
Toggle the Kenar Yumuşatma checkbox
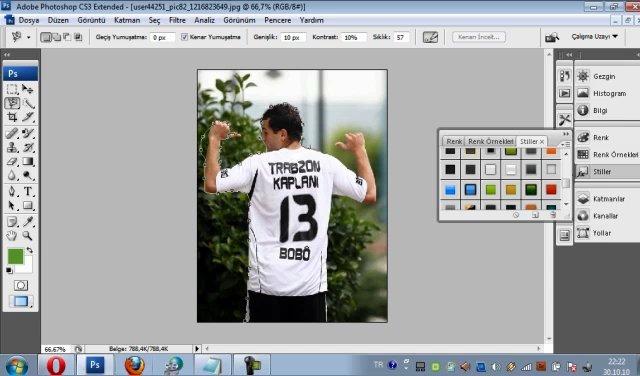coord(184,37)
